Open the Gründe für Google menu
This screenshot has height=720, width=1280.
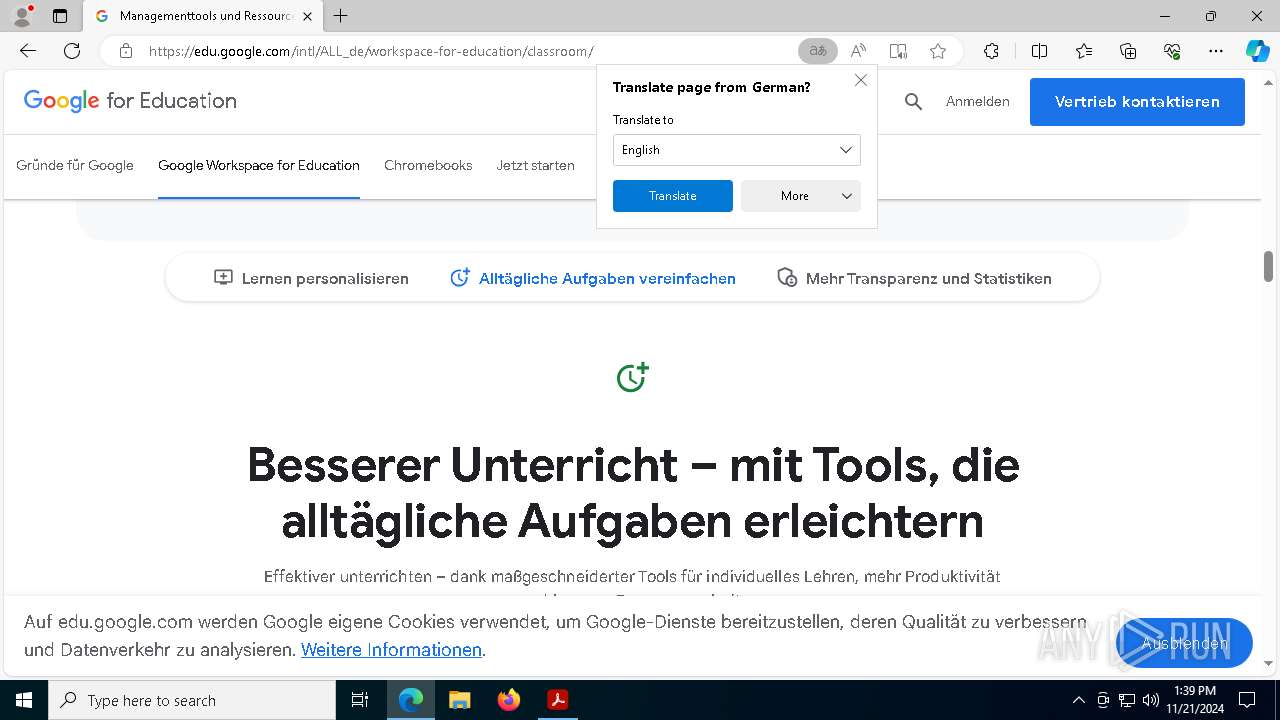point(75,165)
